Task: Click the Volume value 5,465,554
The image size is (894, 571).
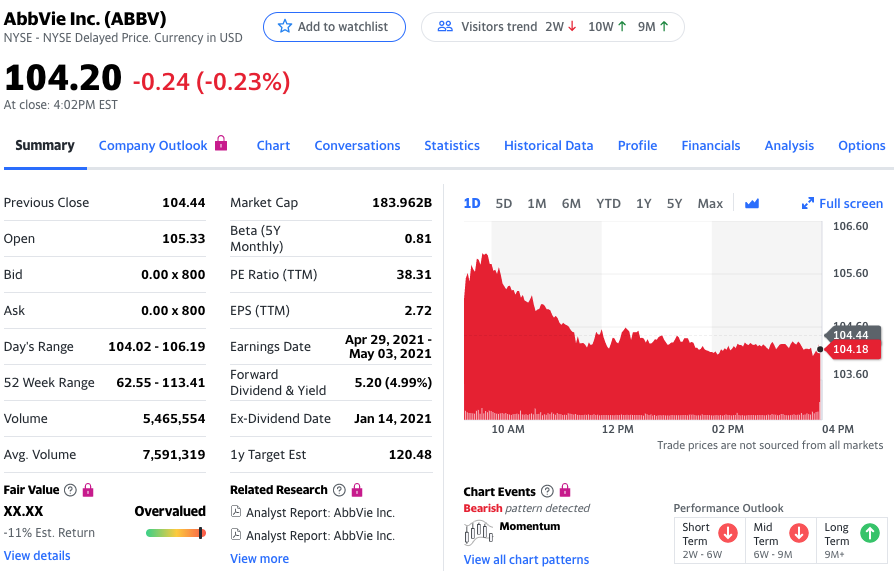Action: click(174, 419)
